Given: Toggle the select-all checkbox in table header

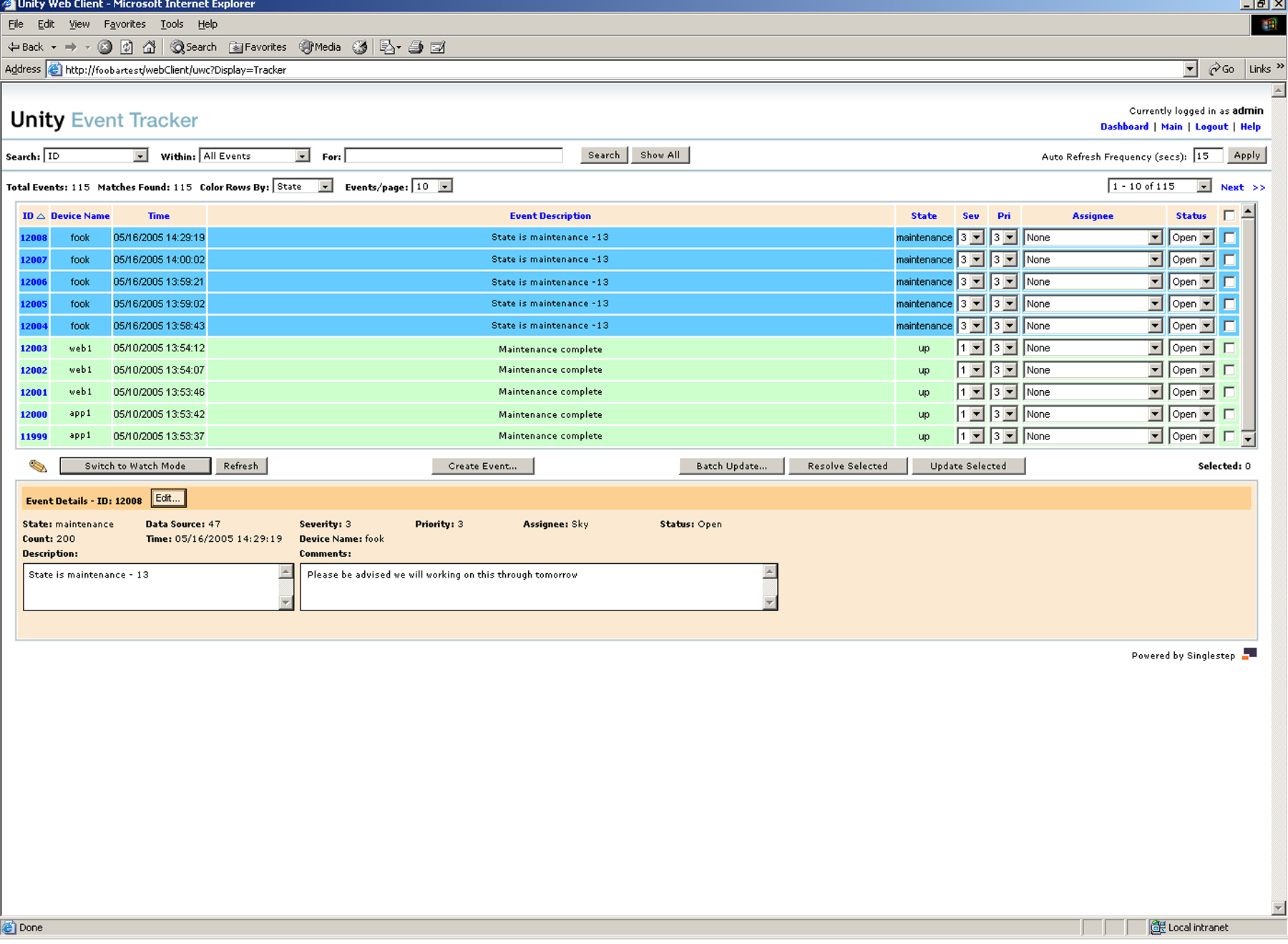Looking at the screenshot, I should pyautogui.click(x=1229, y=215).
